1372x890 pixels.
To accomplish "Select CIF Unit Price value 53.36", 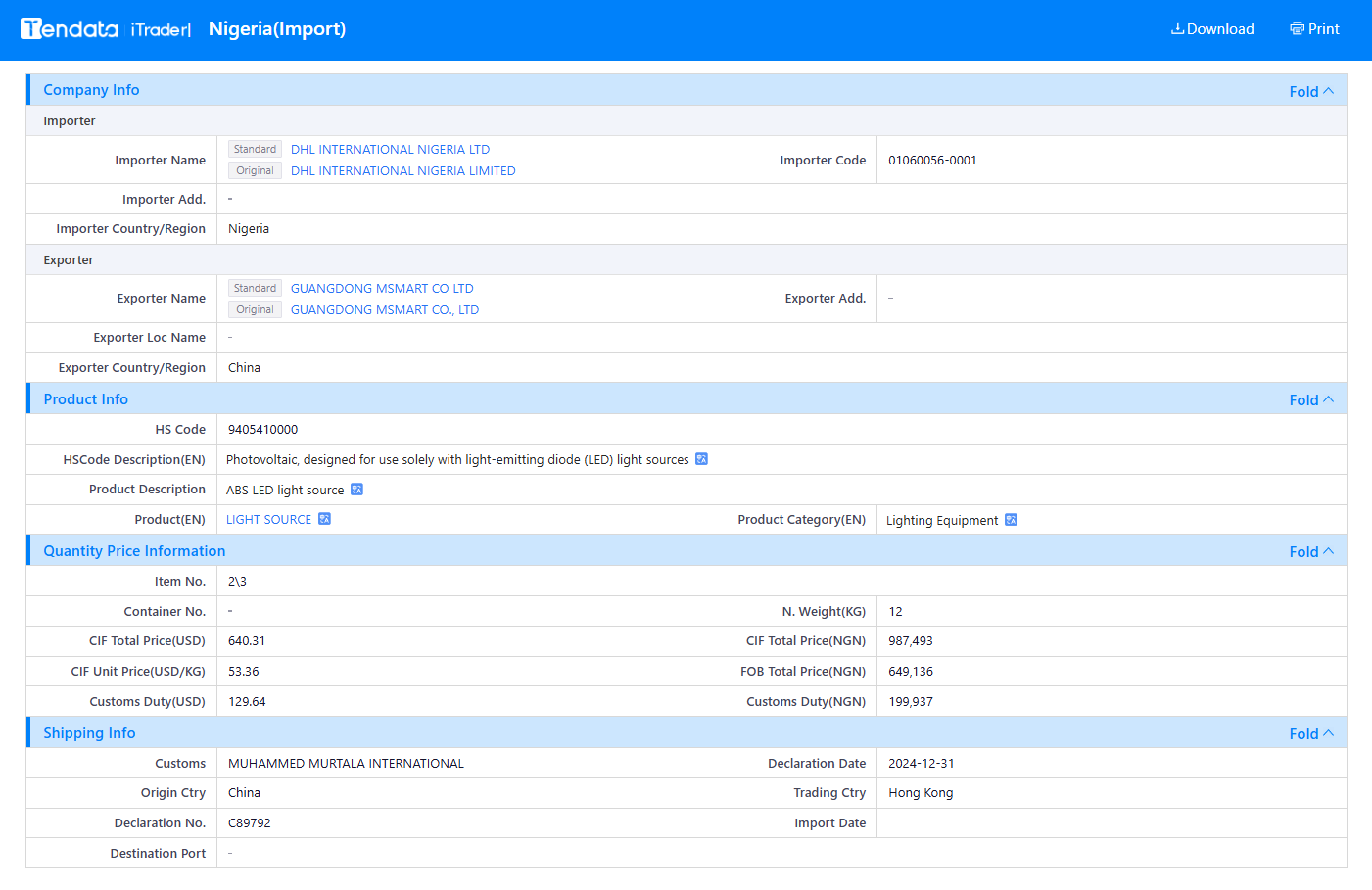I will coord(244,672).
